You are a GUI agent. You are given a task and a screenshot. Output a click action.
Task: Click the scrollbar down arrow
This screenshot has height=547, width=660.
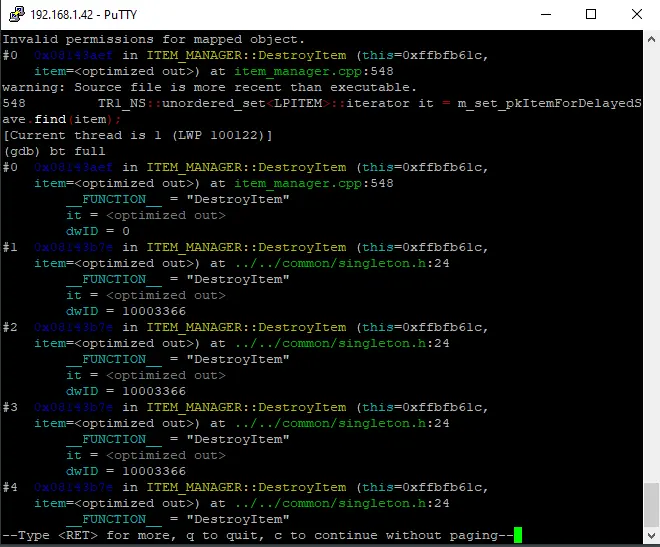[651, 536]
